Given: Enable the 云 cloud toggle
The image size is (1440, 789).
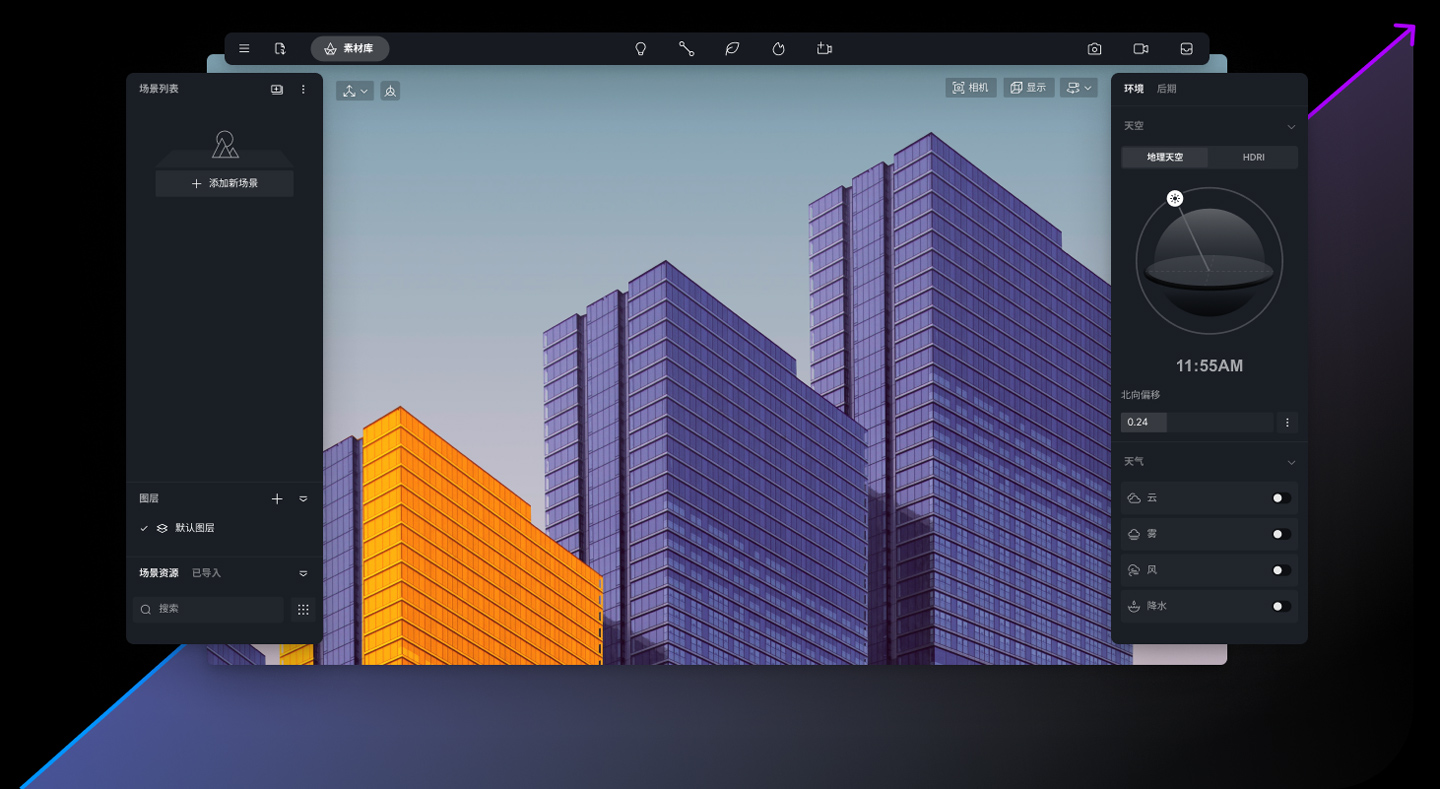Looking at the screenshot, I should click(1280, 498).
